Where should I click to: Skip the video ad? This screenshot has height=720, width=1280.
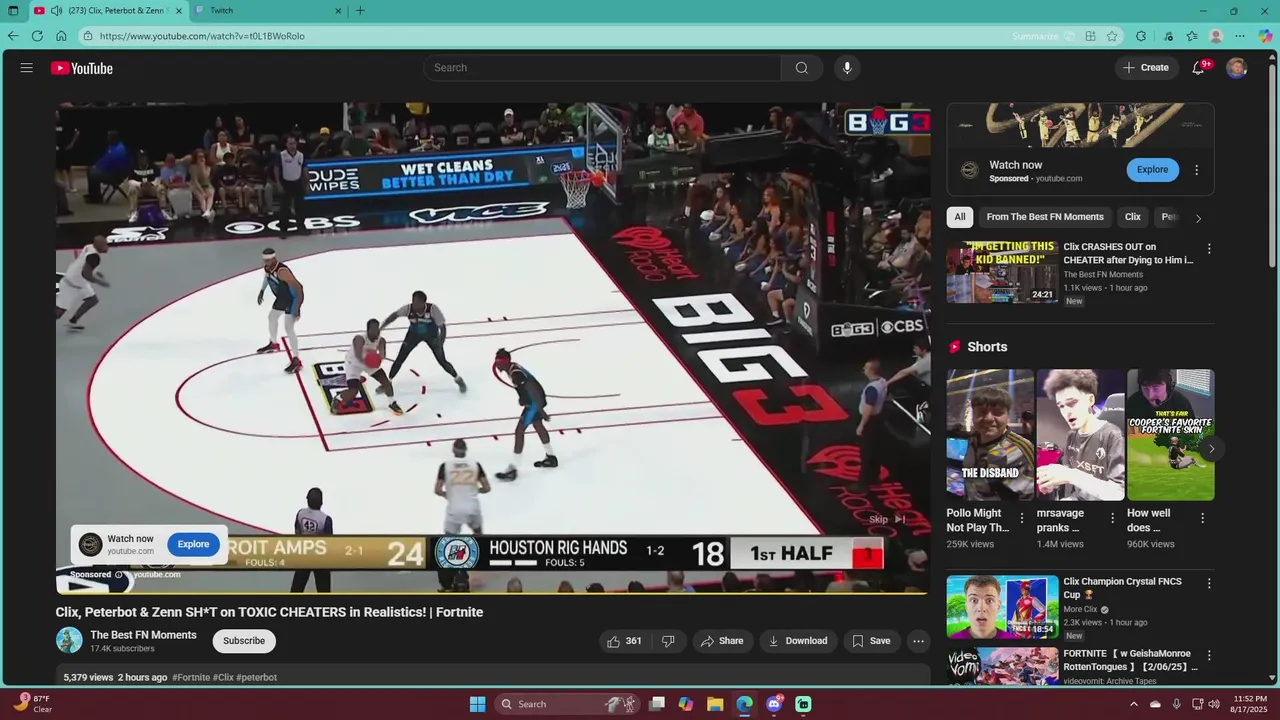887,520
